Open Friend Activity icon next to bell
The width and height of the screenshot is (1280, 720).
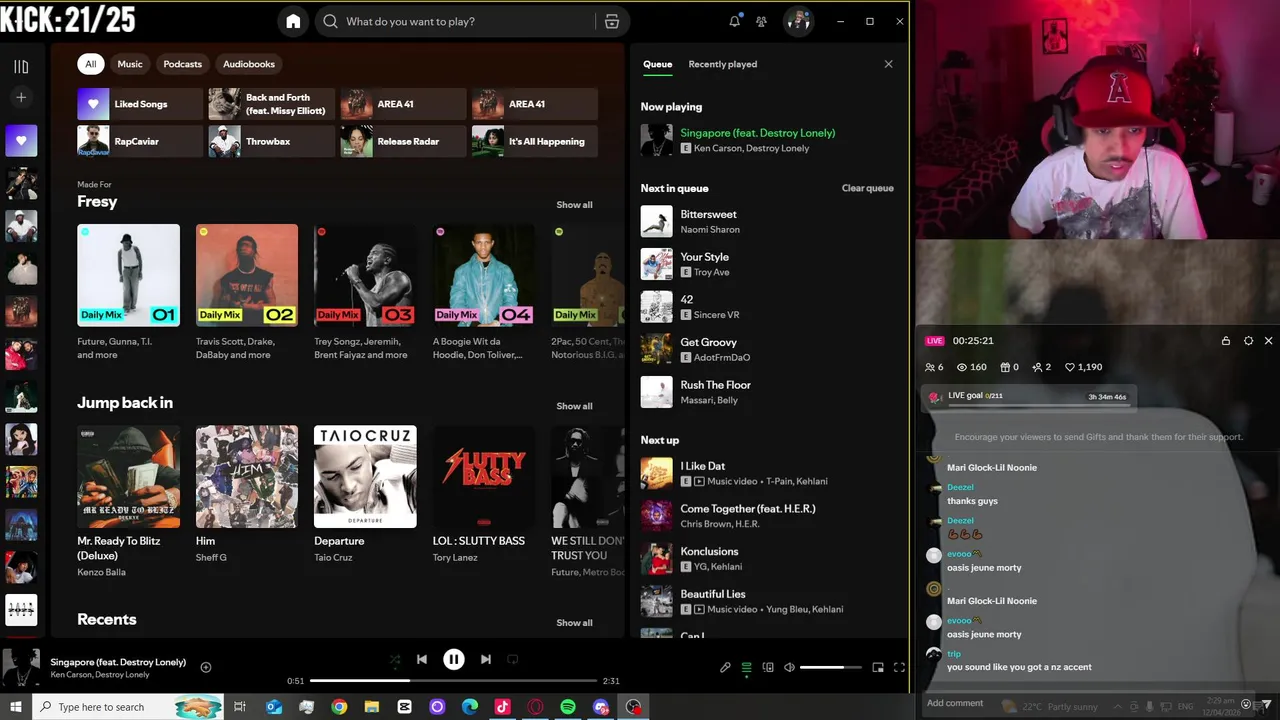(761, 21)
